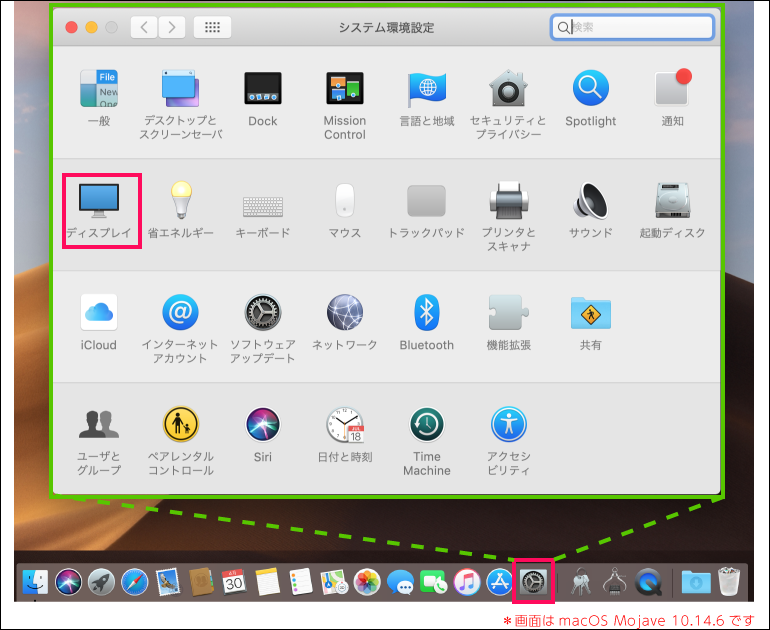This screenshot has width=770, height=630.
Task: Close the システム環境設定 window
Action: click(72, 27)
